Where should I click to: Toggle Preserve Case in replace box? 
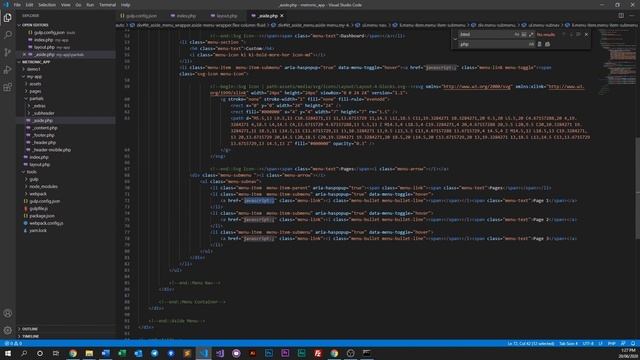(531, 44)
